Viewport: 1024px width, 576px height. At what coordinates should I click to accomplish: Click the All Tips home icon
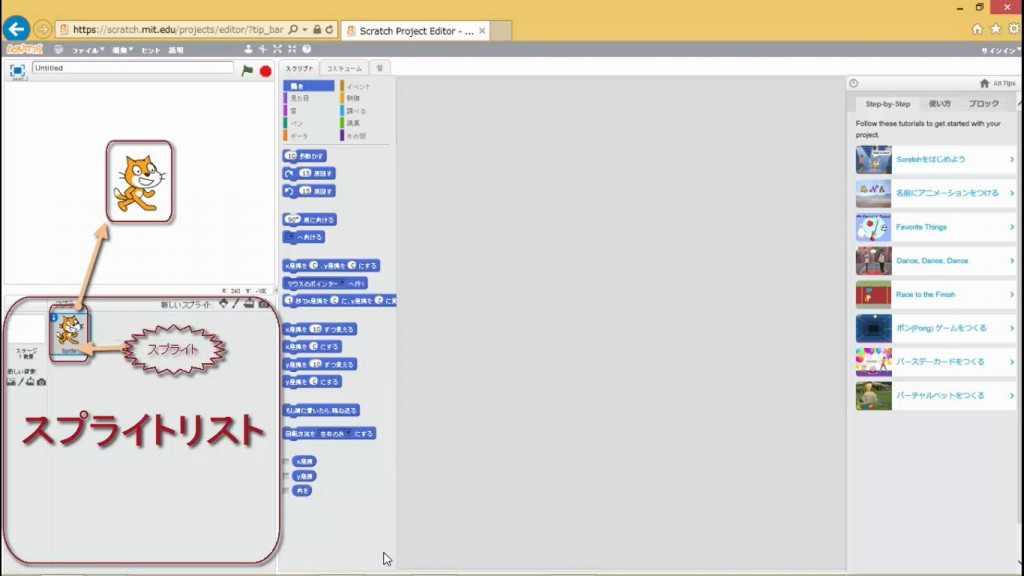[x=984, y=83]
